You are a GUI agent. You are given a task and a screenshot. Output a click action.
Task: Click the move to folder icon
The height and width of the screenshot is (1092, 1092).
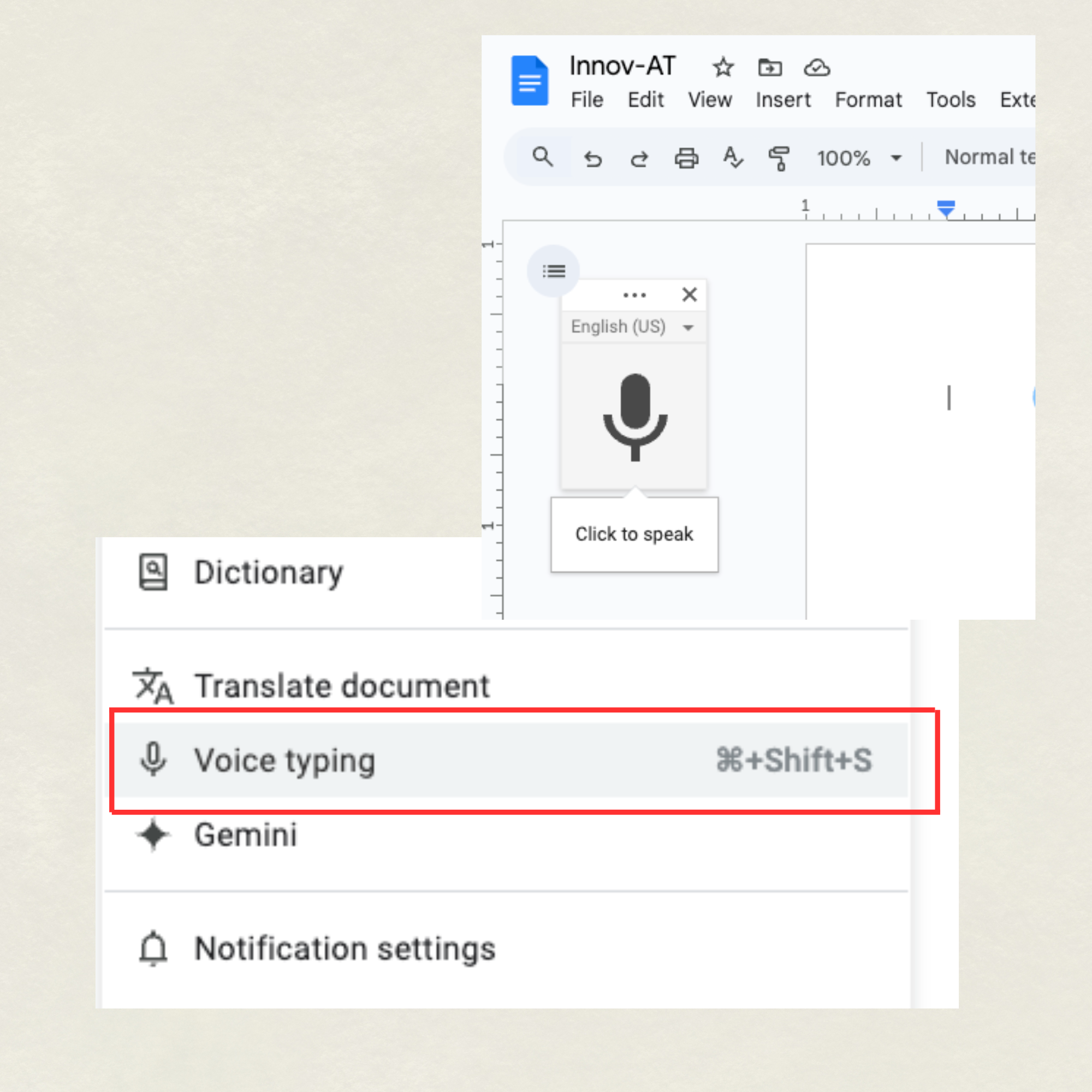pyautogui.click(x=769, y=67)
